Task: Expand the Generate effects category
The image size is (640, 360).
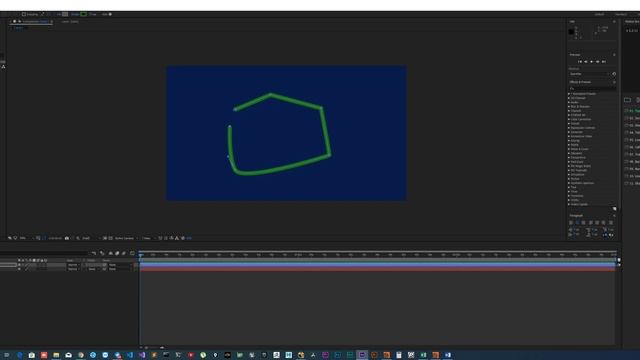Action: click(569, 132)
